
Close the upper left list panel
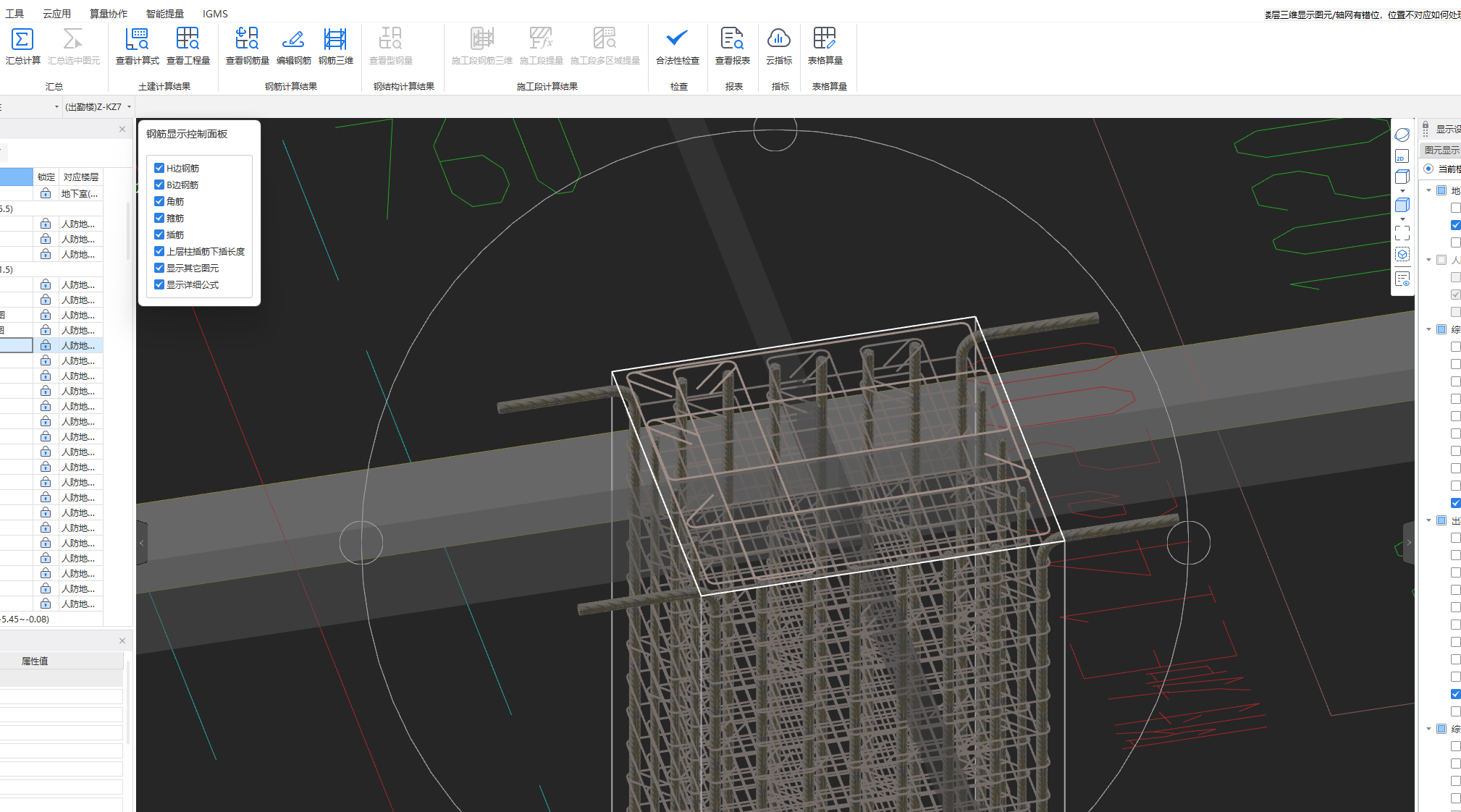point(122,129)
